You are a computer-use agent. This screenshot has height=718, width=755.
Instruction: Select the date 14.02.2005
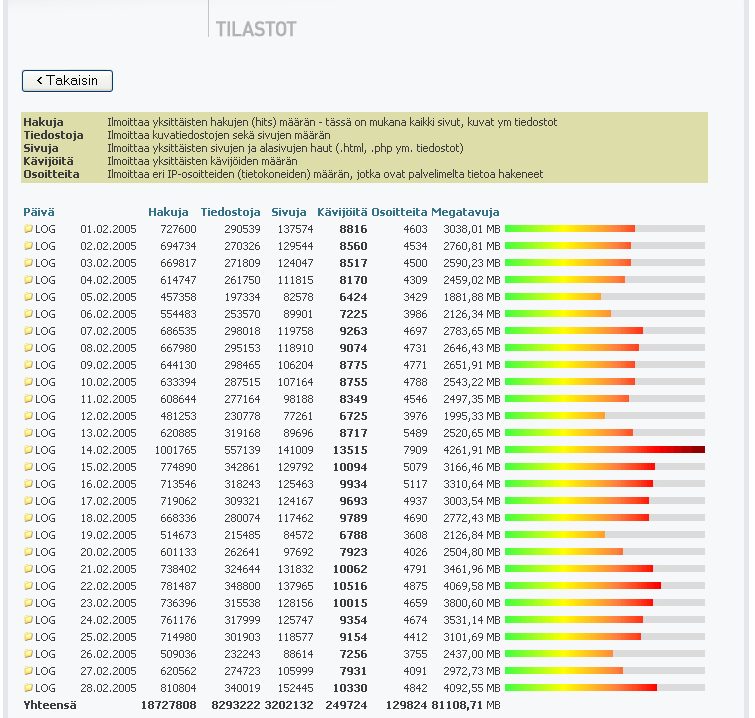(x=108, y=450)
